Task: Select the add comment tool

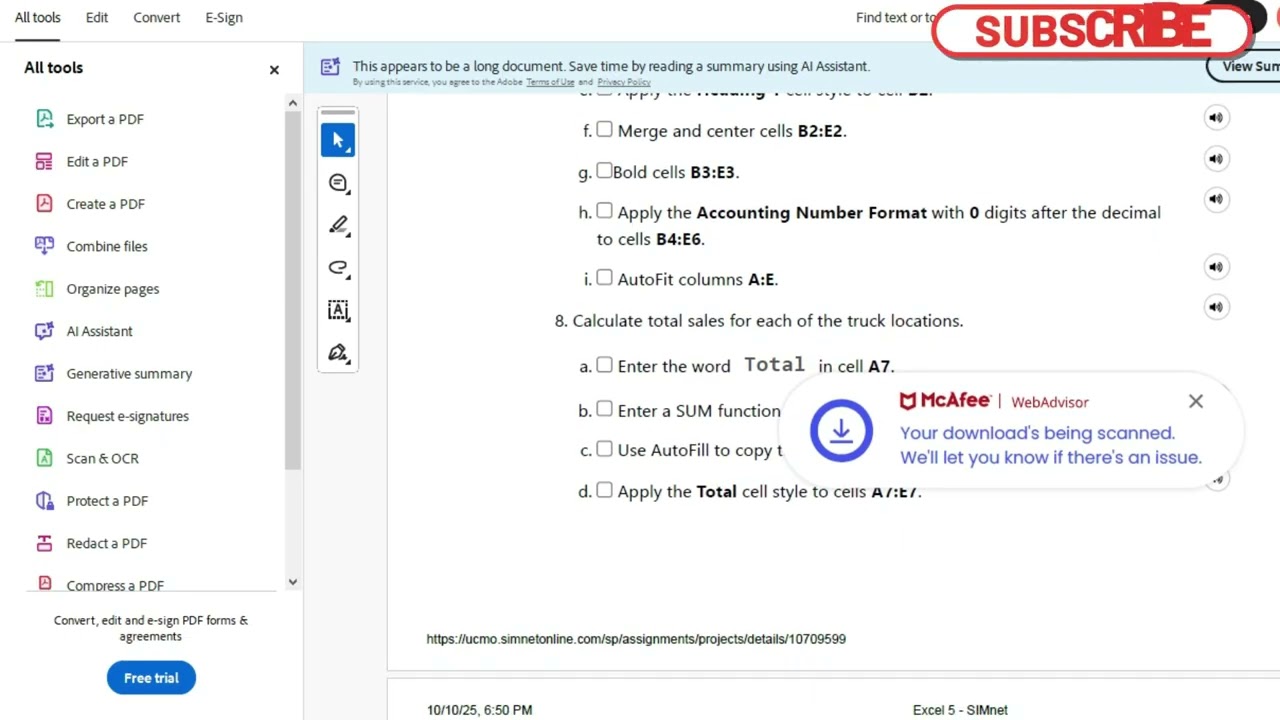Action: [338, 183]
